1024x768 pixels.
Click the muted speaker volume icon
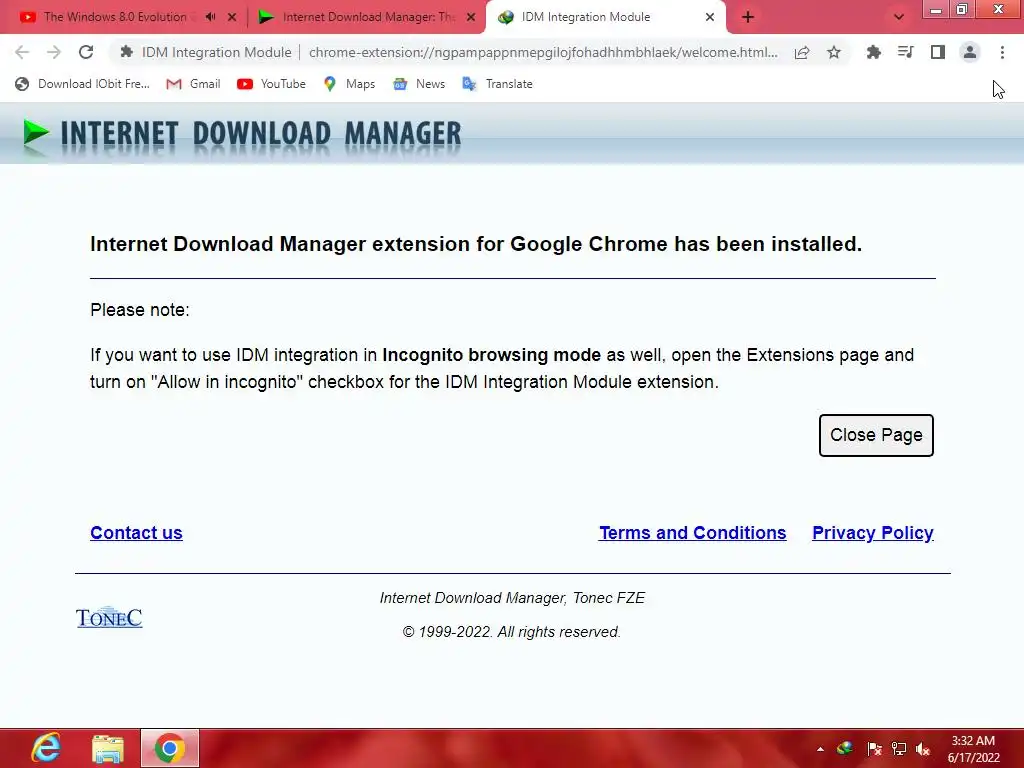[x=923, y=748]
